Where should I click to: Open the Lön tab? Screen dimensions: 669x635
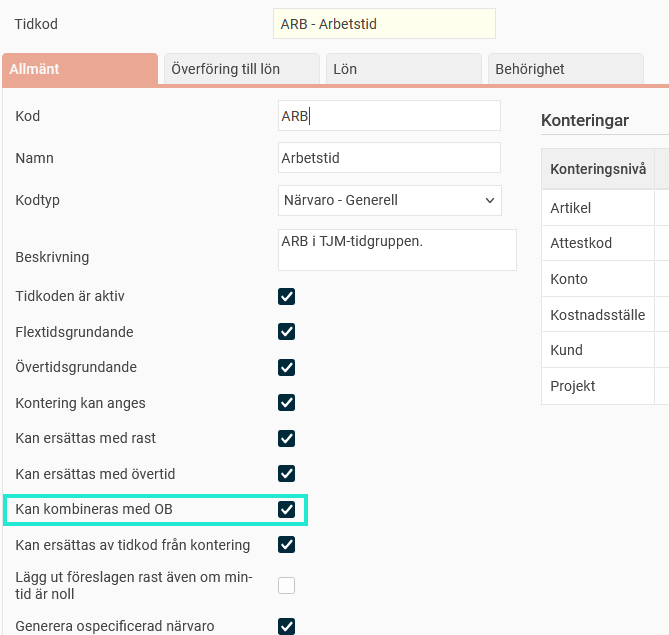click(404, 69)
